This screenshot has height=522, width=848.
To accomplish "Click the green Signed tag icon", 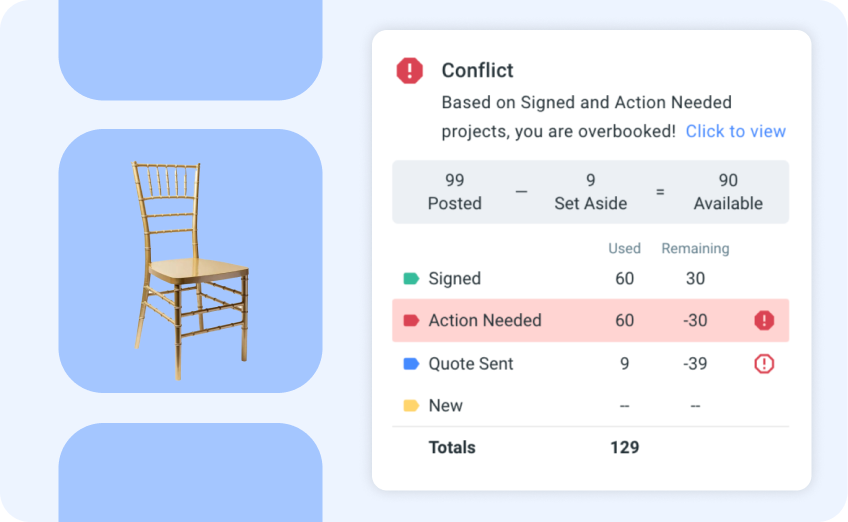I will pyautogui.click(x=411, y=279).
